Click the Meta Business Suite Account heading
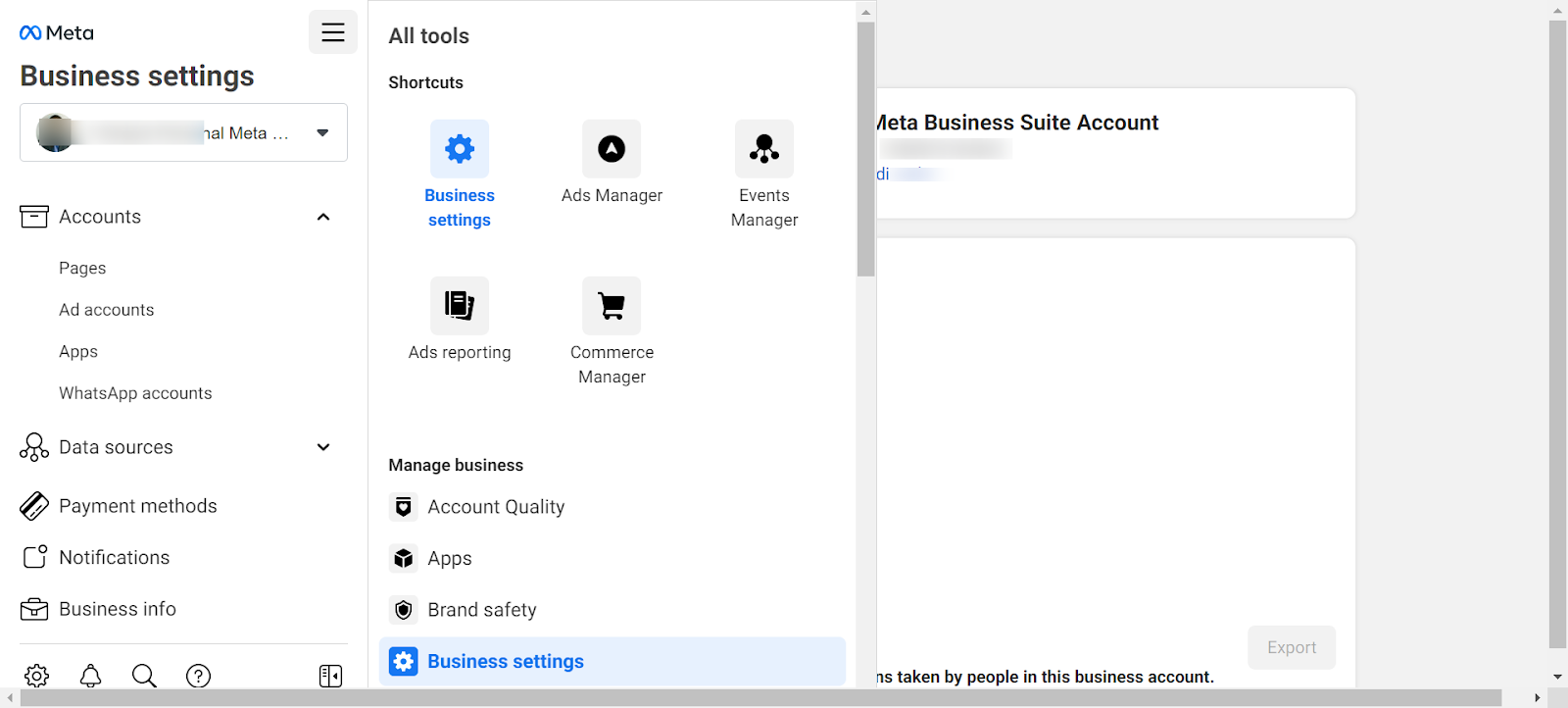Image resolution: width=1568 pixels, height=708 pixels. (1017, 123)
